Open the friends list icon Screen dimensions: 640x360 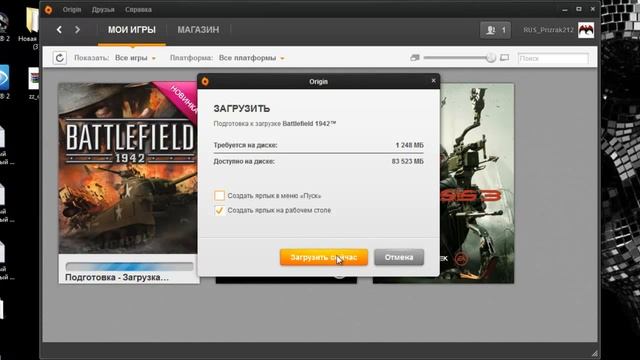495,30
